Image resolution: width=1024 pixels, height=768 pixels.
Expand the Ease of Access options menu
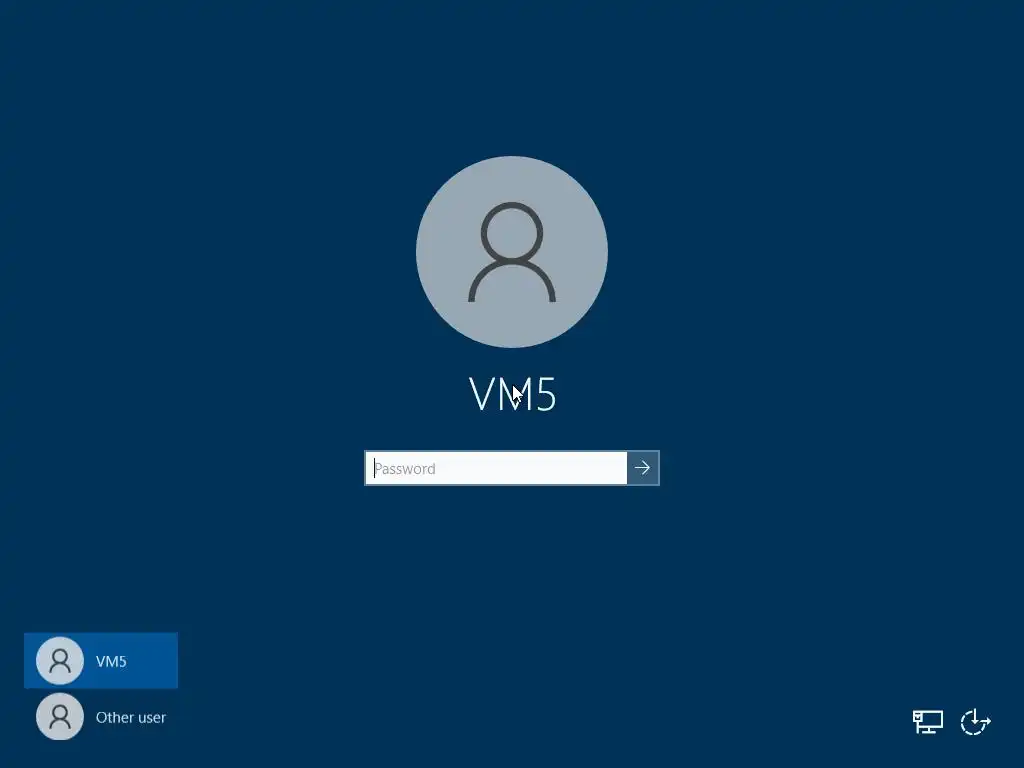(976, 722)
